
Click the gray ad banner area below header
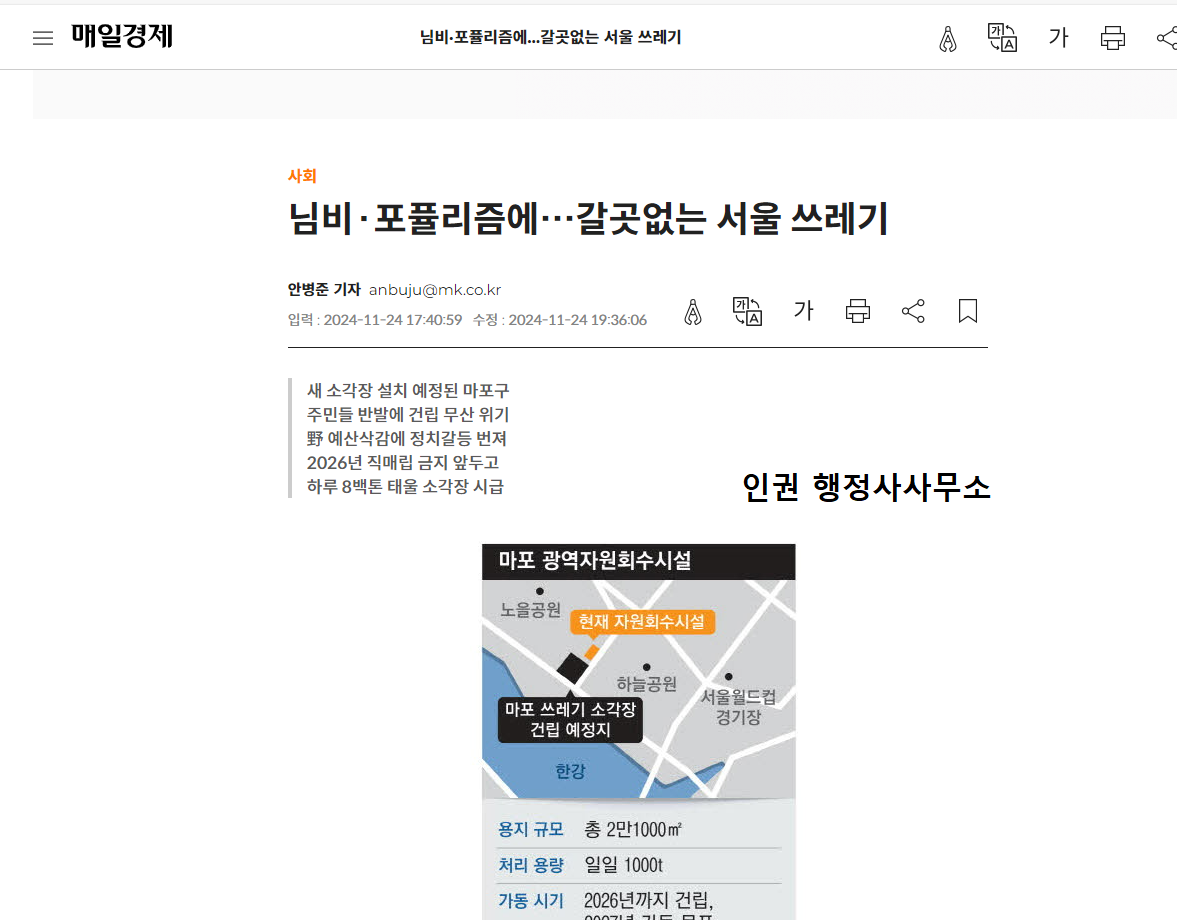[604, 95]
